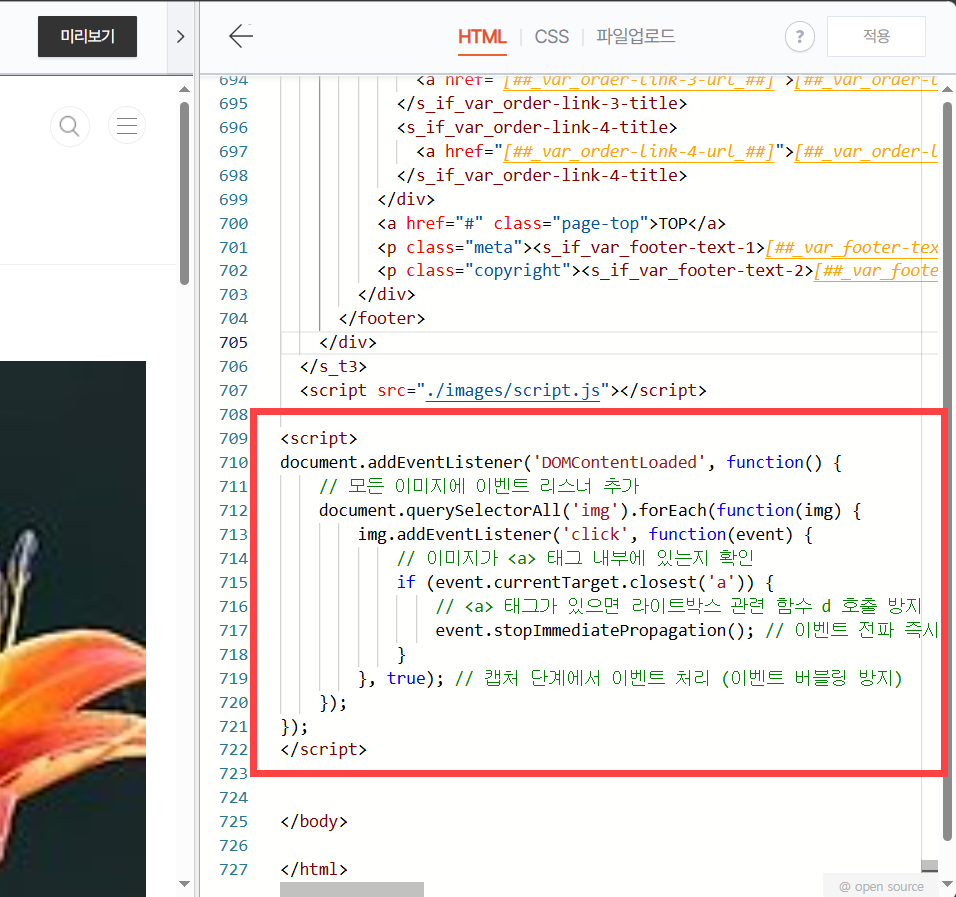Viewport: 956px width, 897px height.
Task: Click the preview panel vertical scrollbar thumb
Action: coord(184,193)
